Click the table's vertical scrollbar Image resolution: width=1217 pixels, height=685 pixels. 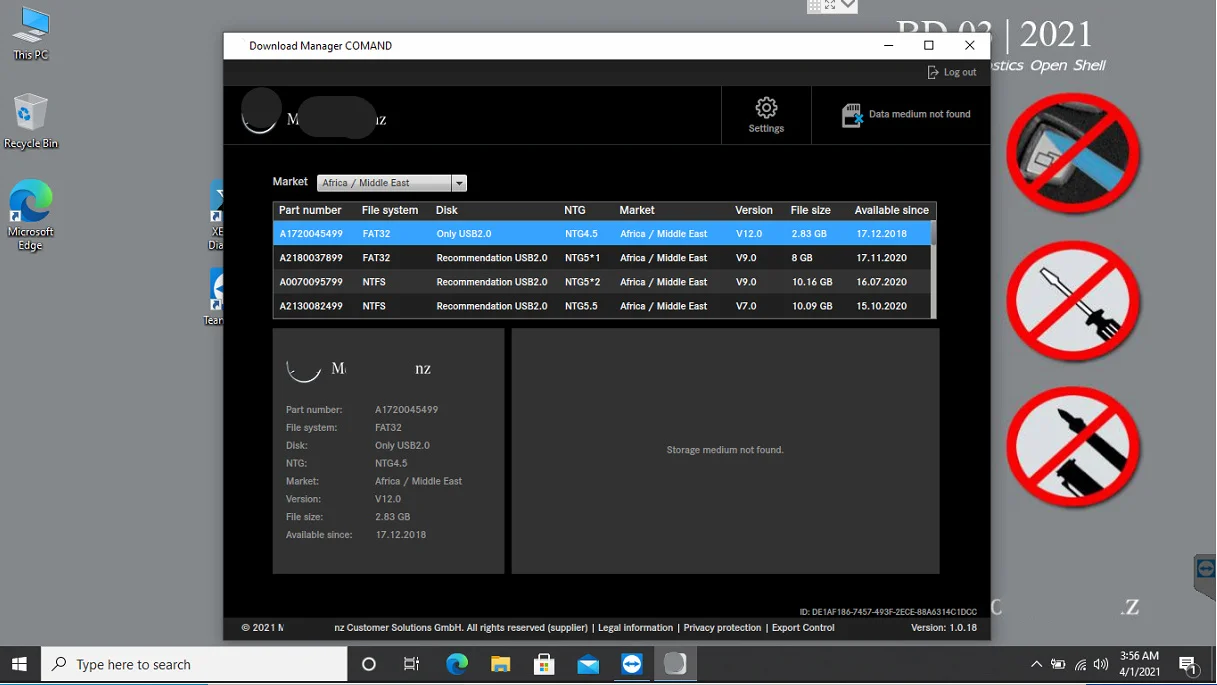[x=934, y=270]
